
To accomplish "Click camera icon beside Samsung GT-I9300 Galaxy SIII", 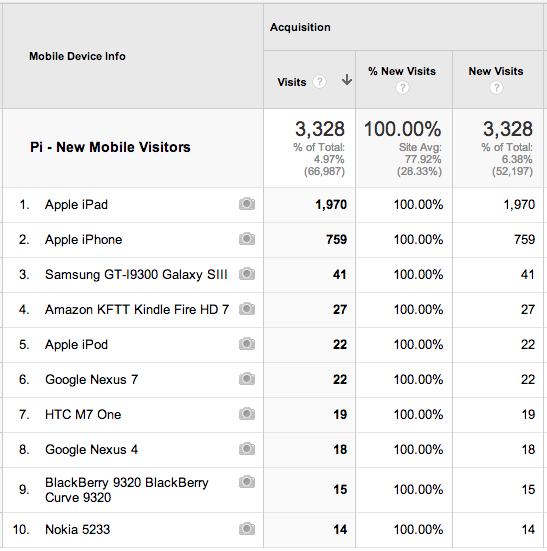I will coord(247,274).
